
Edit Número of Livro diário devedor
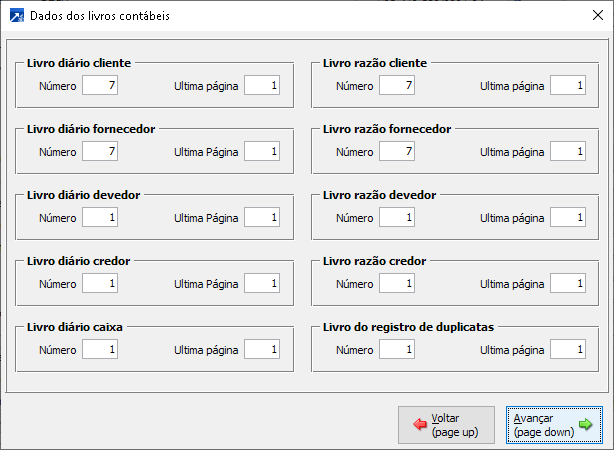pos(100,218)
